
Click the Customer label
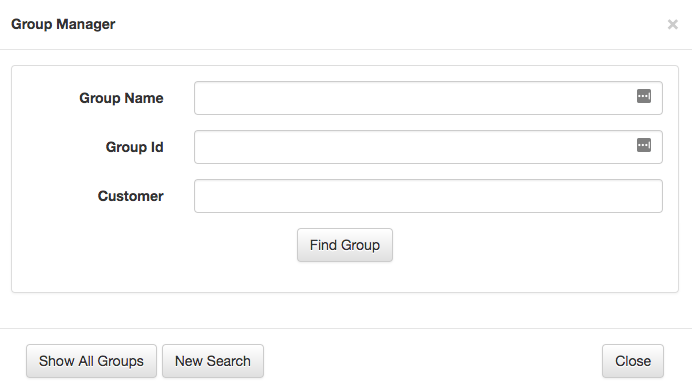[x=131, y=196]
